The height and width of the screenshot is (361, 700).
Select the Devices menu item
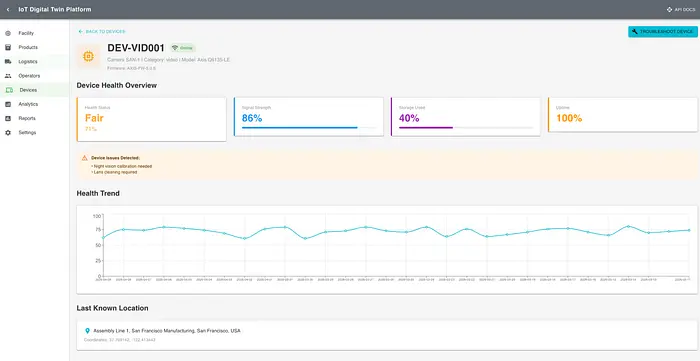(x=34, y=90)
